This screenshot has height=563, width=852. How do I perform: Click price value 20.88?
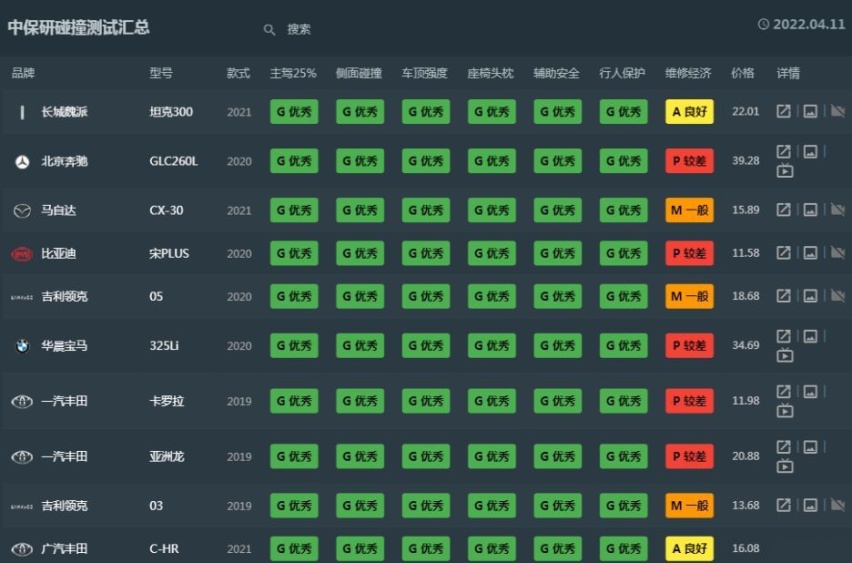point(746,456)
